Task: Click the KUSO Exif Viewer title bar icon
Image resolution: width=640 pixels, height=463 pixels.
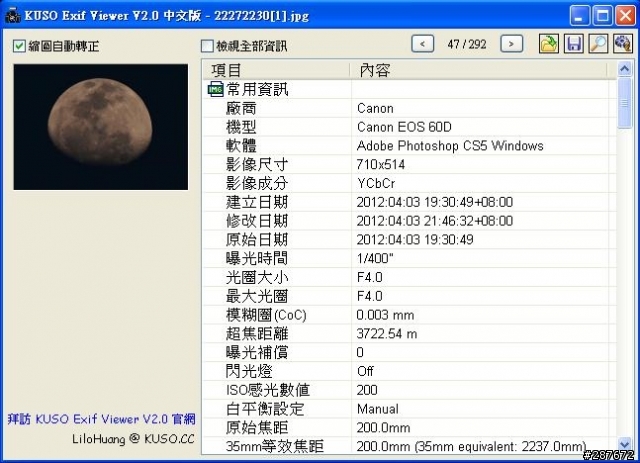Action: pos(12,16)
